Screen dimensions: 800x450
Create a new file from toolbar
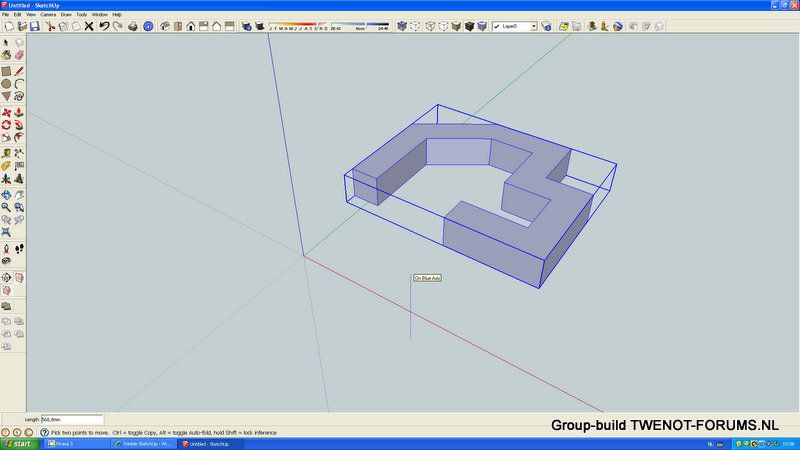(9, 26)
